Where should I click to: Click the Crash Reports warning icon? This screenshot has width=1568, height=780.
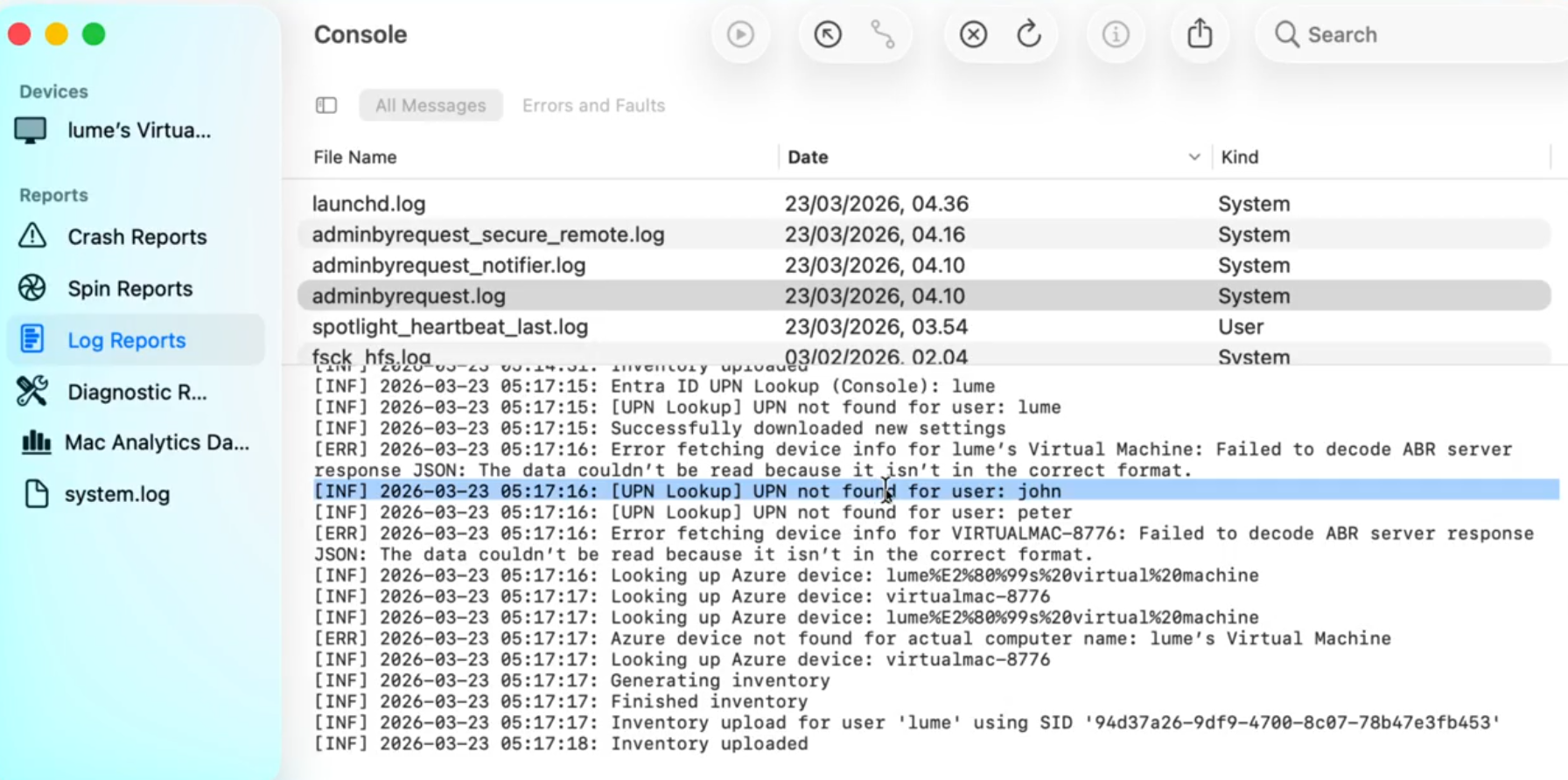coord(32,236)
